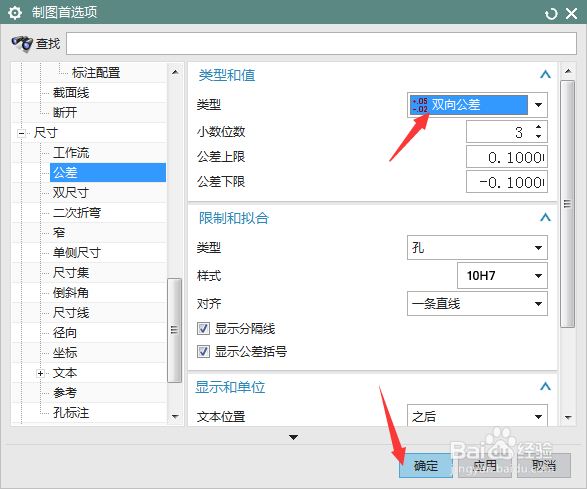Collapse the 尺寸 tree node
Screen dimensions: 587x489
[21, 133]
